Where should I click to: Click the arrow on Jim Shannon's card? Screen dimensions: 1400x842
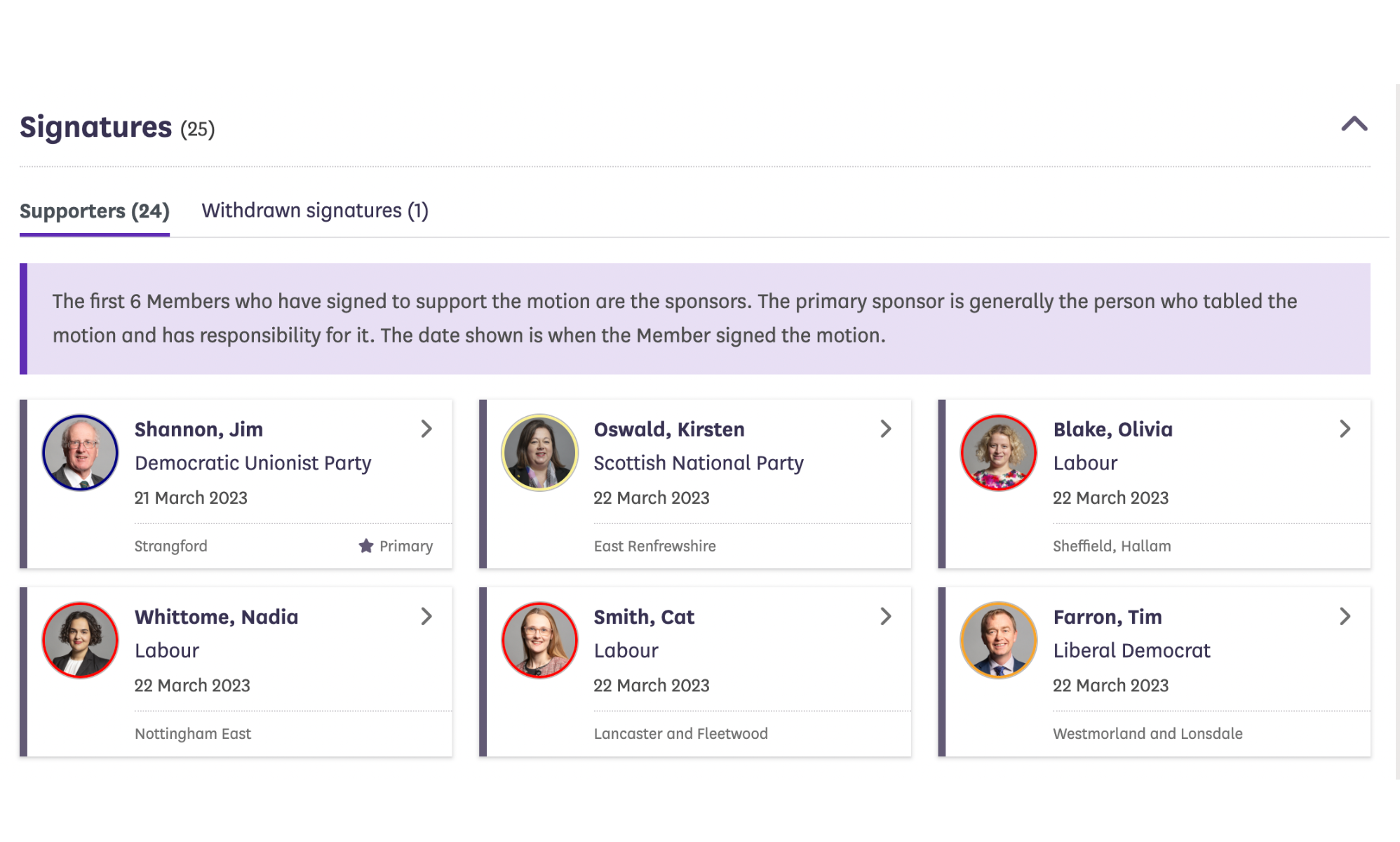426,429
